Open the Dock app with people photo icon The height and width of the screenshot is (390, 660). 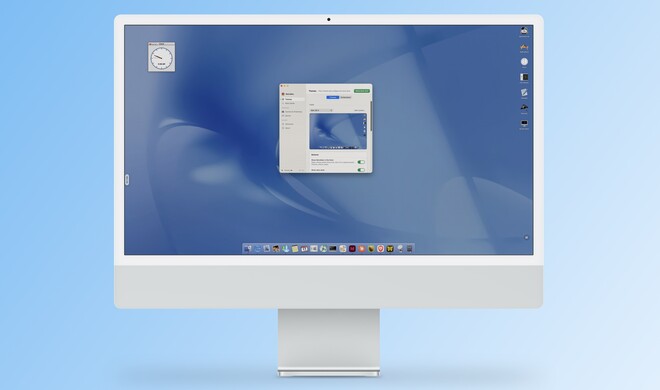pyautogui.click(x=276, y=249)
